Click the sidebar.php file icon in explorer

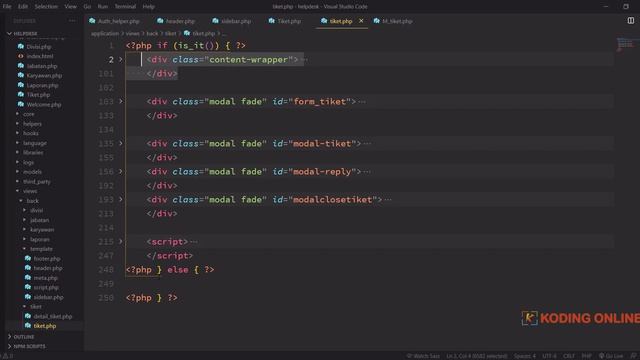click(x=28, y=297)
